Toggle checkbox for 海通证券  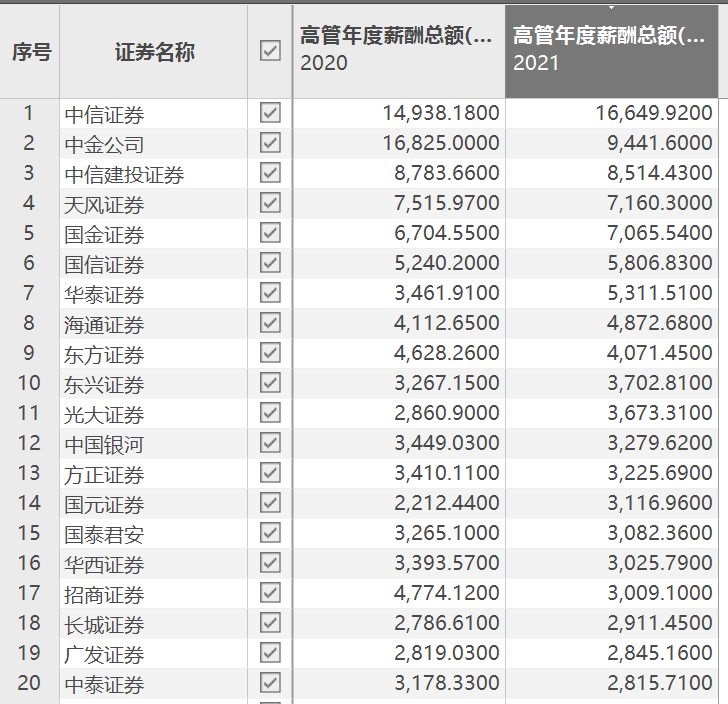click(x=270, y=323)
